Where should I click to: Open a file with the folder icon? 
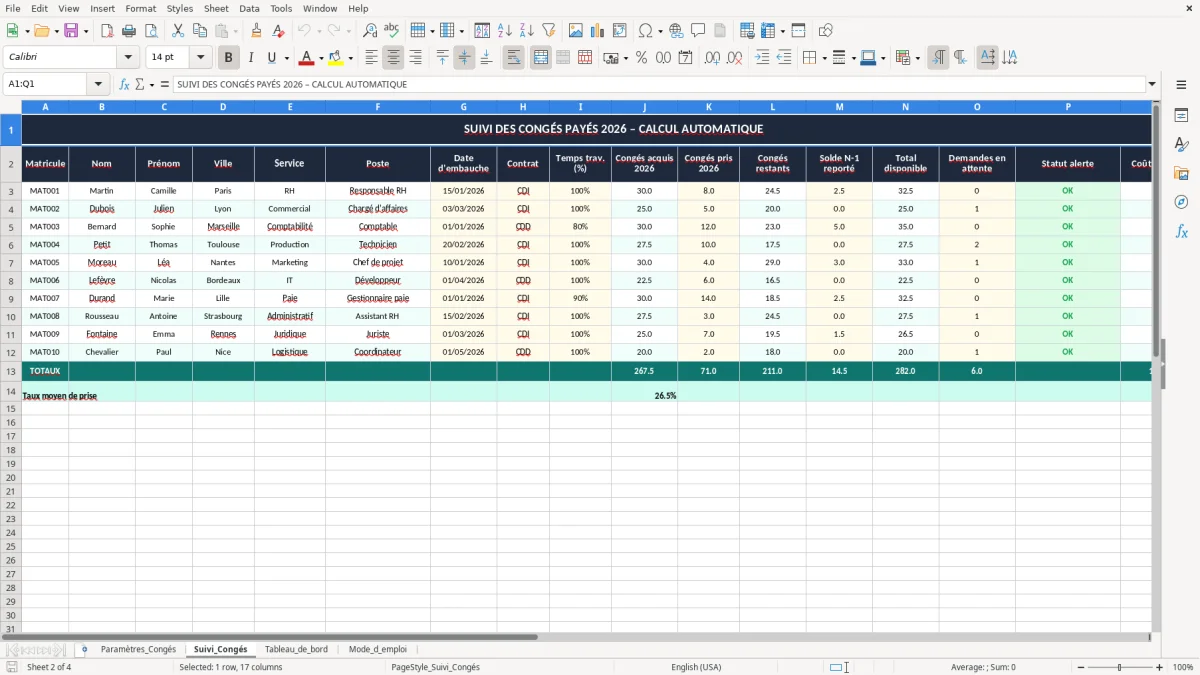pyautogui.click(x=40, y=31)
